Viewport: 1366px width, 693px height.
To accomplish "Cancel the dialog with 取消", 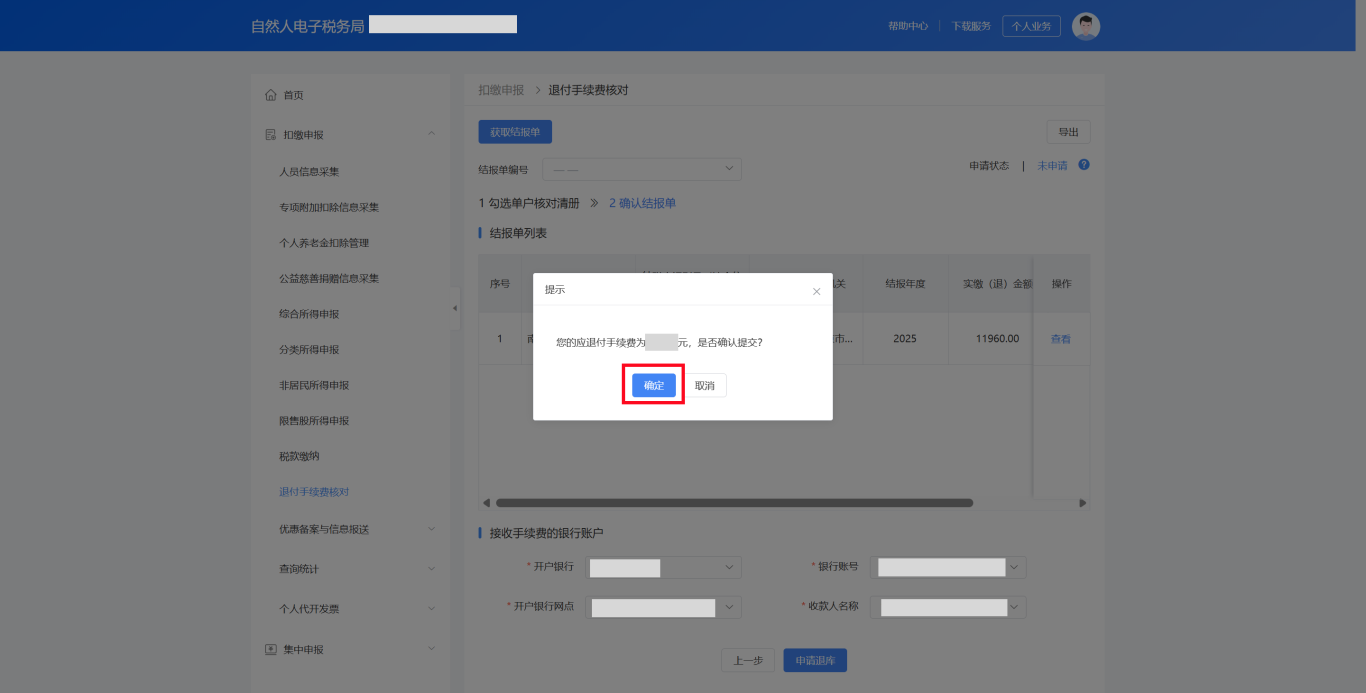I will 704,385.
